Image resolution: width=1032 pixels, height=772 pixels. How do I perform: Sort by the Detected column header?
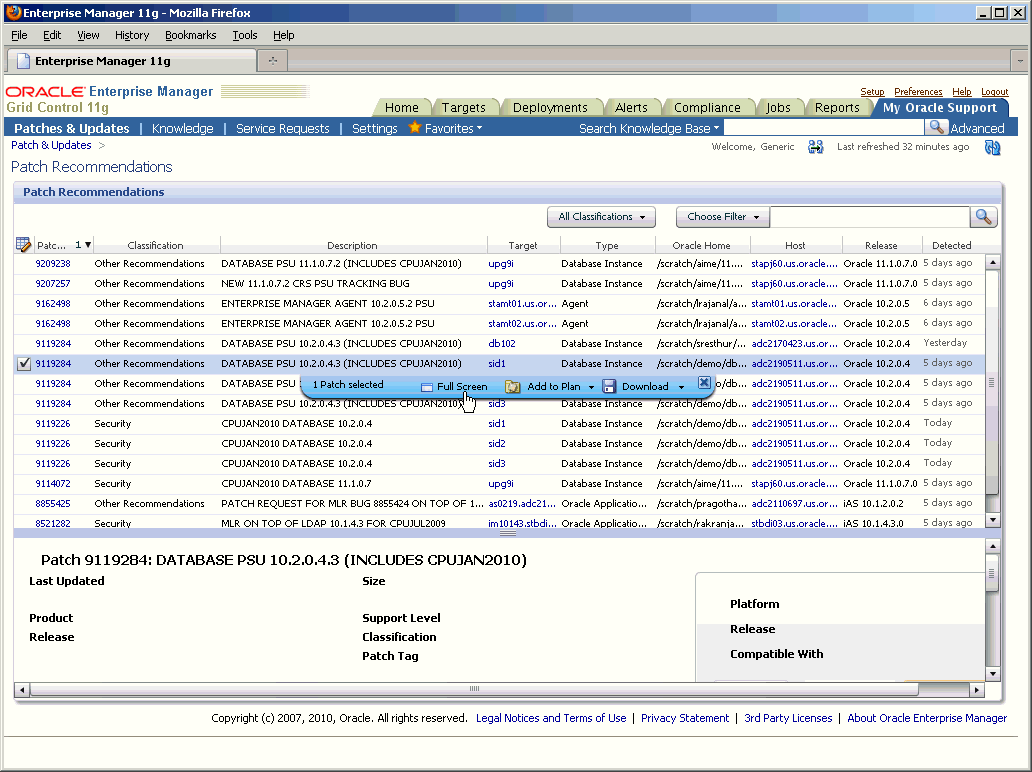coord(951,245)
